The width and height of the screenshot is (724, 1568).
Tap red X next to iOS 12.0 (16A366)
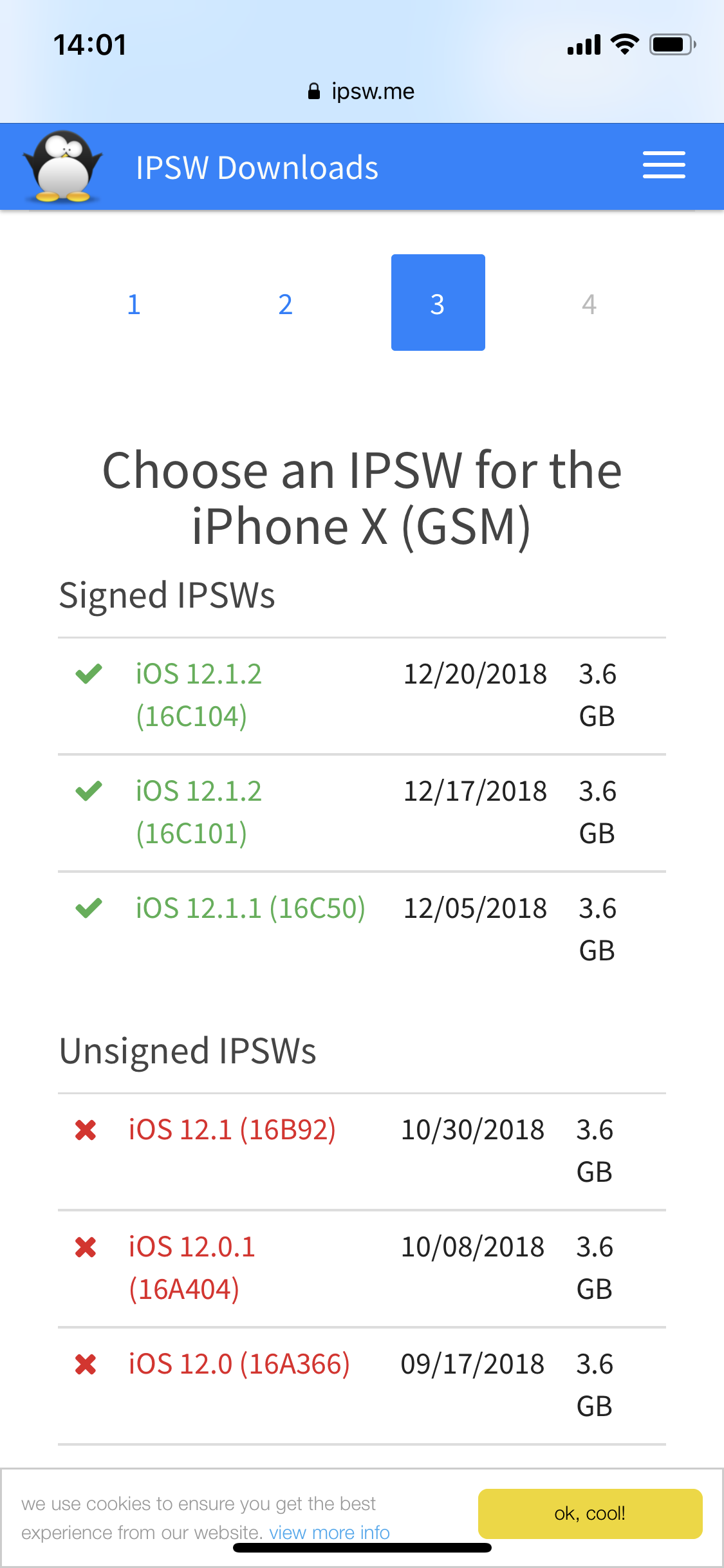point(86,1364)
